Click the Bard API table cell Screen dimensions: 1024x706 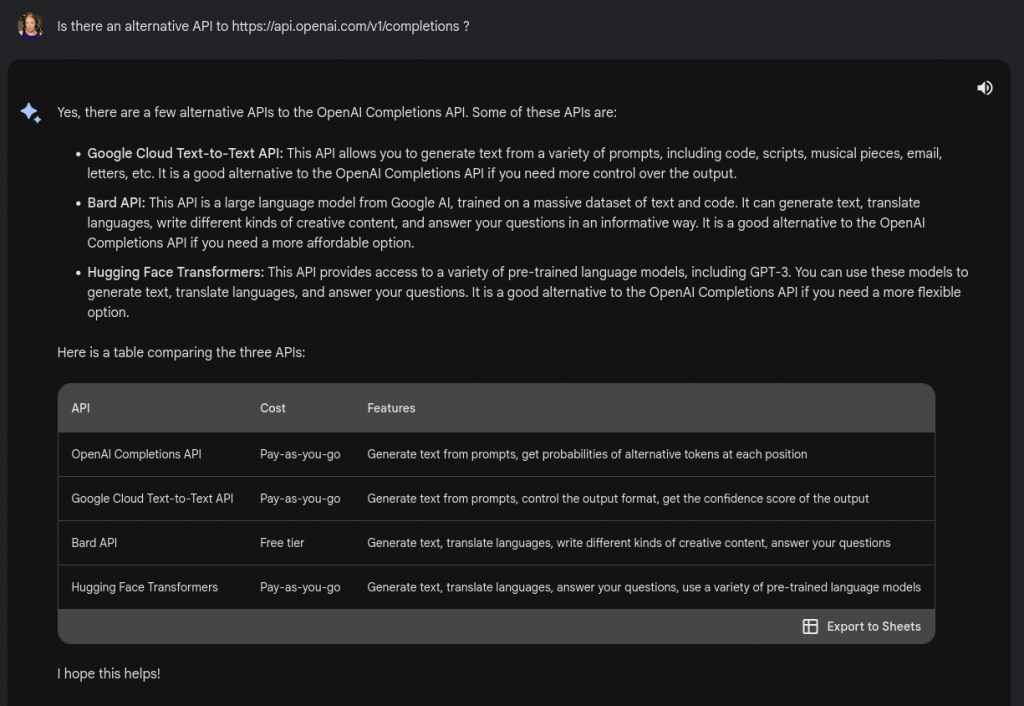(94, 543)
